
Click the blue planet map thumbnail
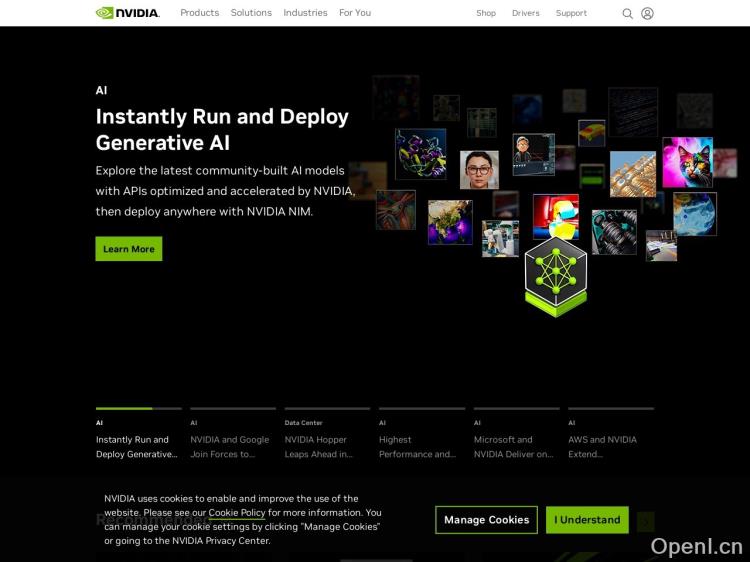[x=695, y=214]
